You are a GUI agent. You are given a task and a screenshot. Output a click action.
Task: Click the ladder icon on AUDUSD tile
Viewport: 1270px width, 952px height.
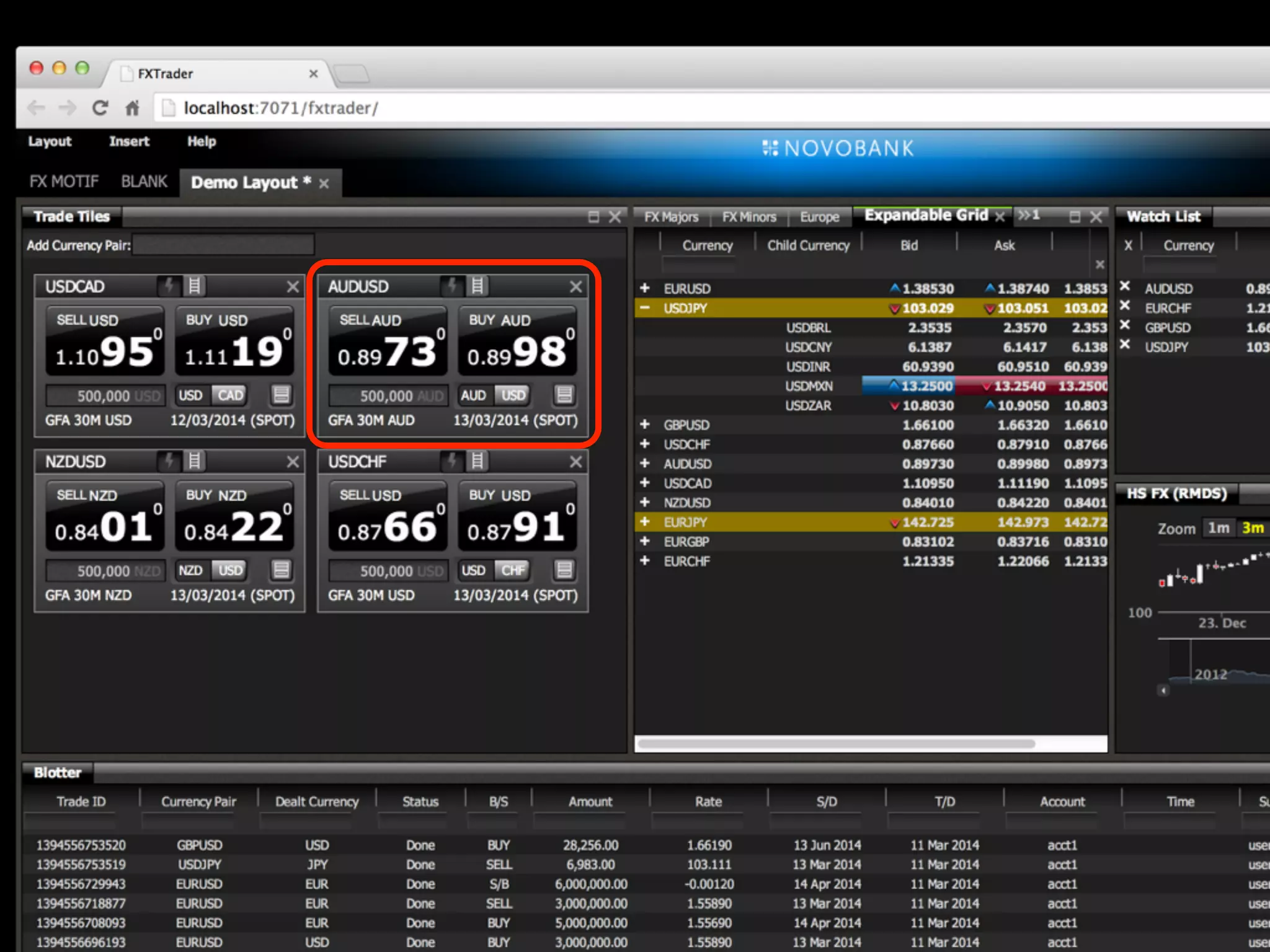477,286
